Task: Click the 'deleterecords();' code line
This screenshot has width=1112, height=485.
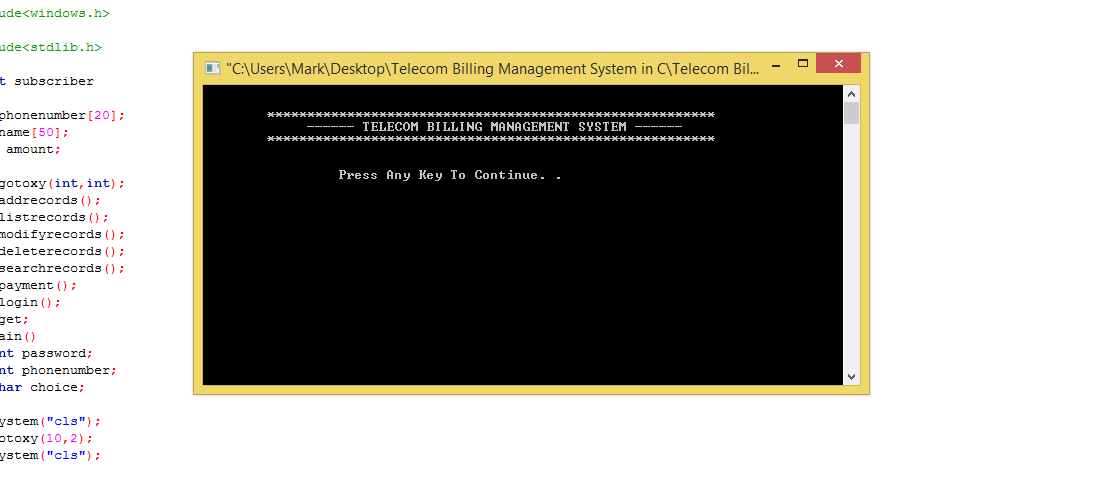Action: (x=62, y=252)
